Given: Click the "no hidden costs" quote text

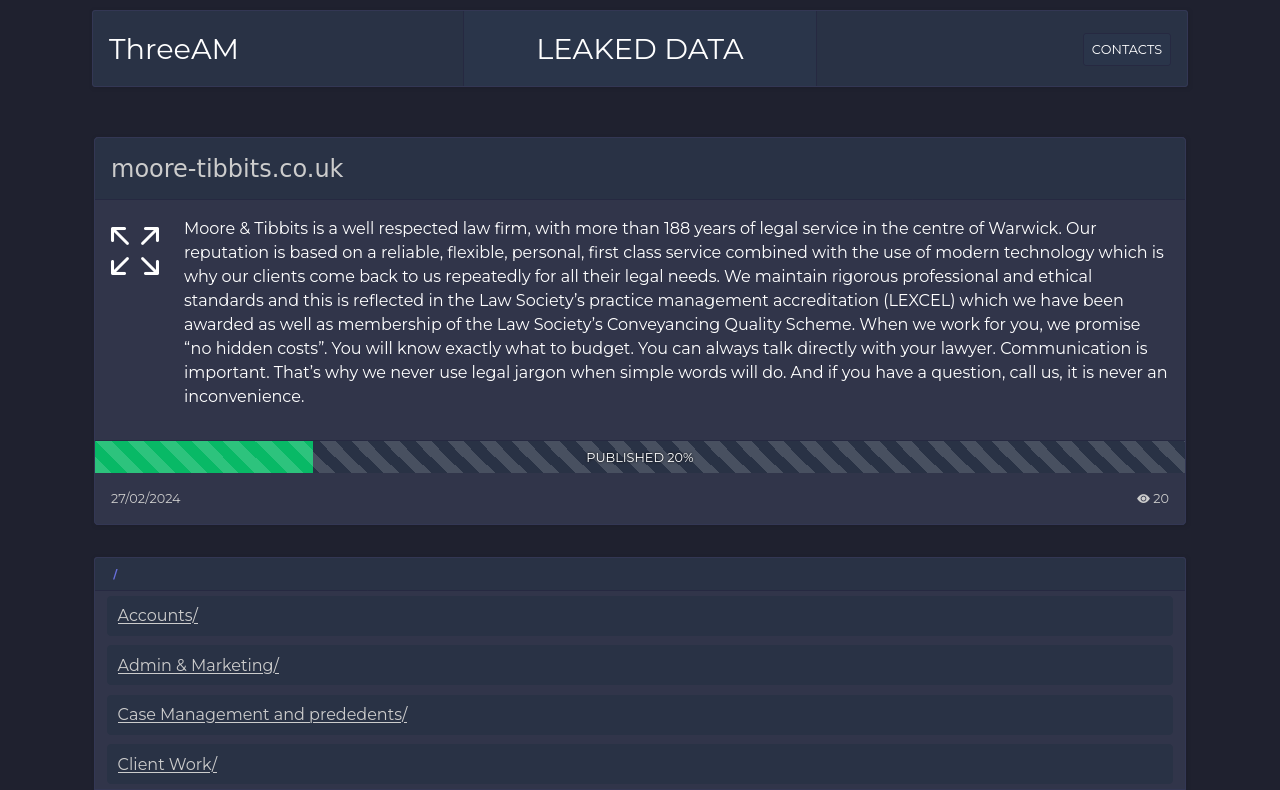Looking at the screenshot, I should coord(252,348).
